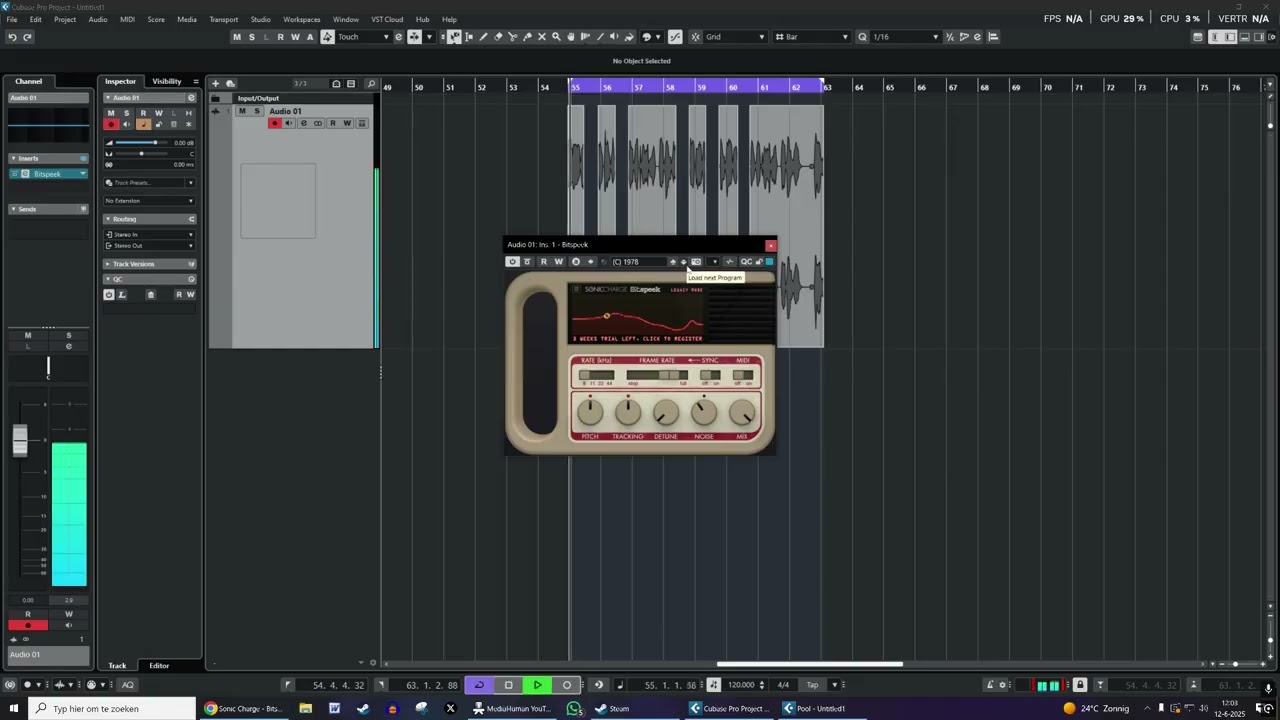Open the QC button in plugin header
This screenshot has width=1280, height=720.
coord(746,262)
